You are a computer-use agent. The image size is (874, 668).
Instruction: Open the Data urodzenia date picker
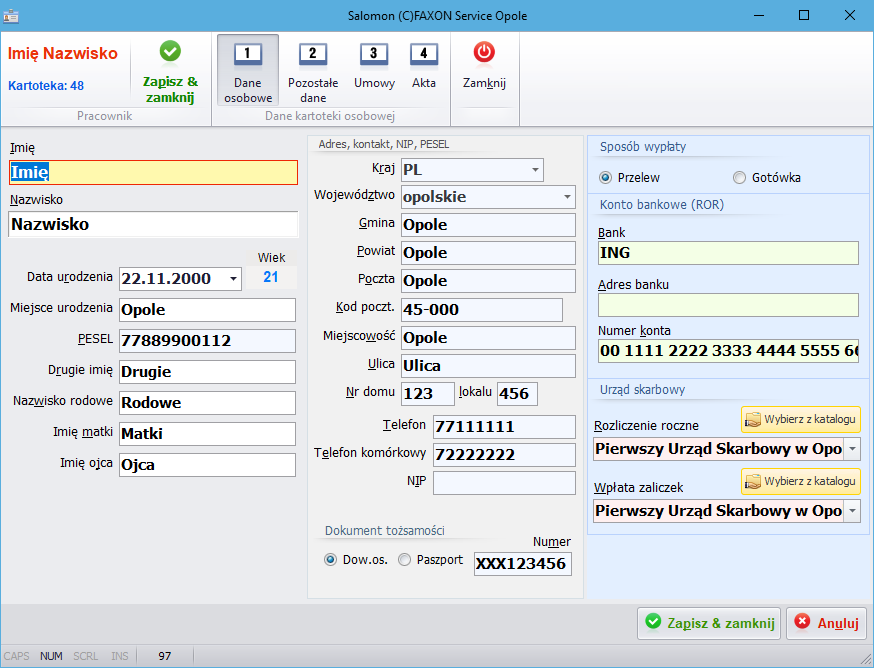[x=234, y=278]
